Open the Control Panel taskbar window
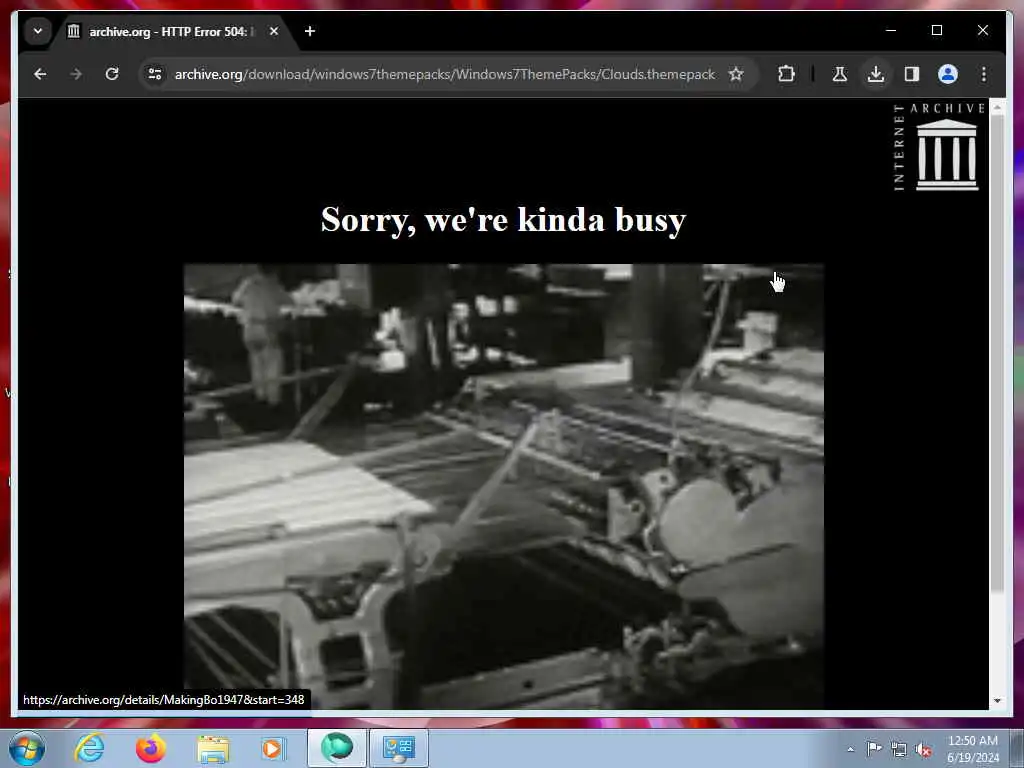 [x=399, y=748]
